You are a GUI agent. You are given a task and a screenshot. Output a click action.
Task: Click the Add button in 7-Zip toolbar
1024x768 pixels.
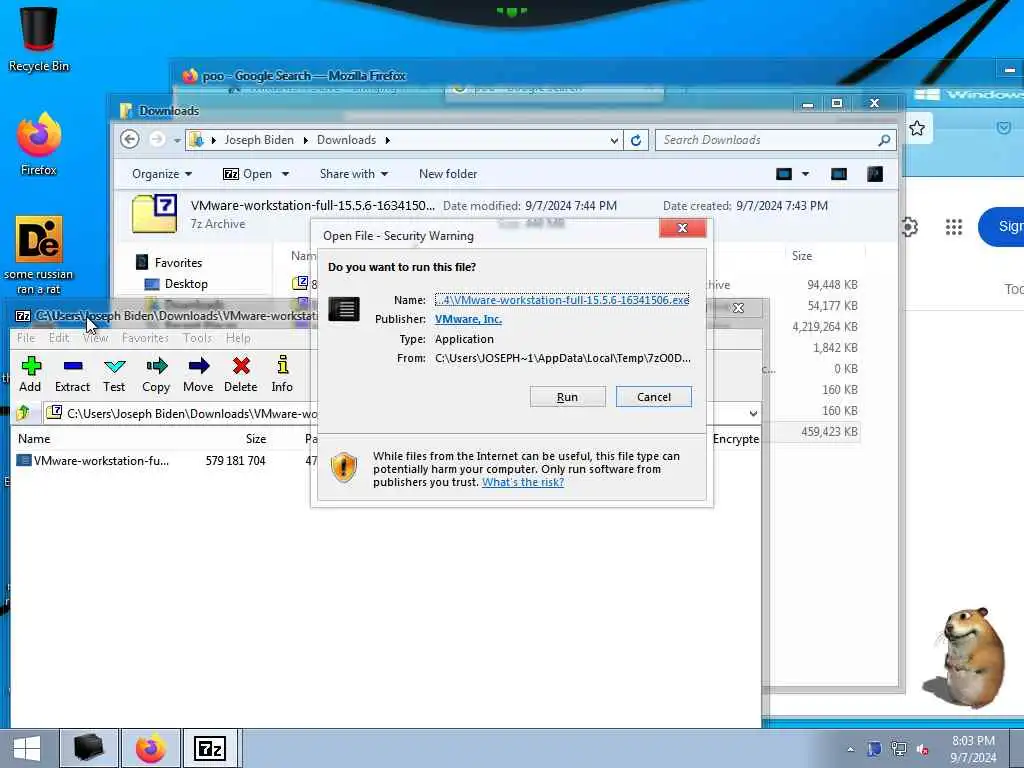(x=30, y=374)
